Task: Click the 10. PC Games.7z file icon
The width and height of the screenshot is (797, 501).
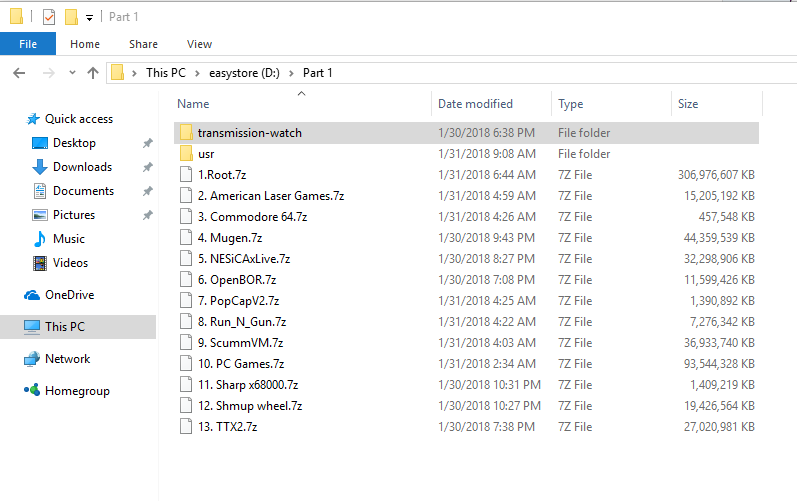Action: (186, 363)
